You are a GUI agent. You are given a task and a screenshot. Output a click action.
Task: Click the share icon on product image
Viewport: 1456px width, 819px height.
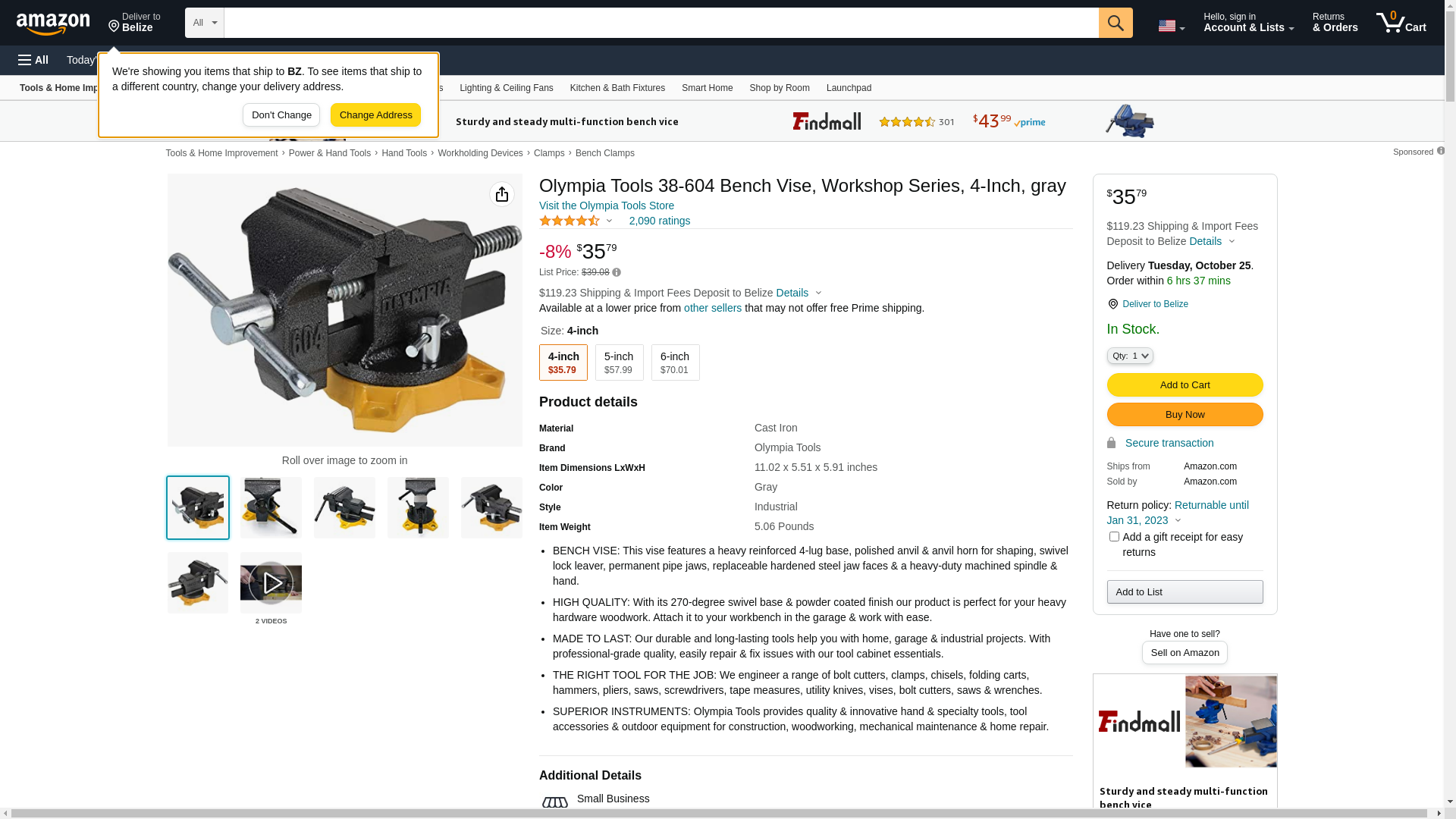click(x=501, y=194)
